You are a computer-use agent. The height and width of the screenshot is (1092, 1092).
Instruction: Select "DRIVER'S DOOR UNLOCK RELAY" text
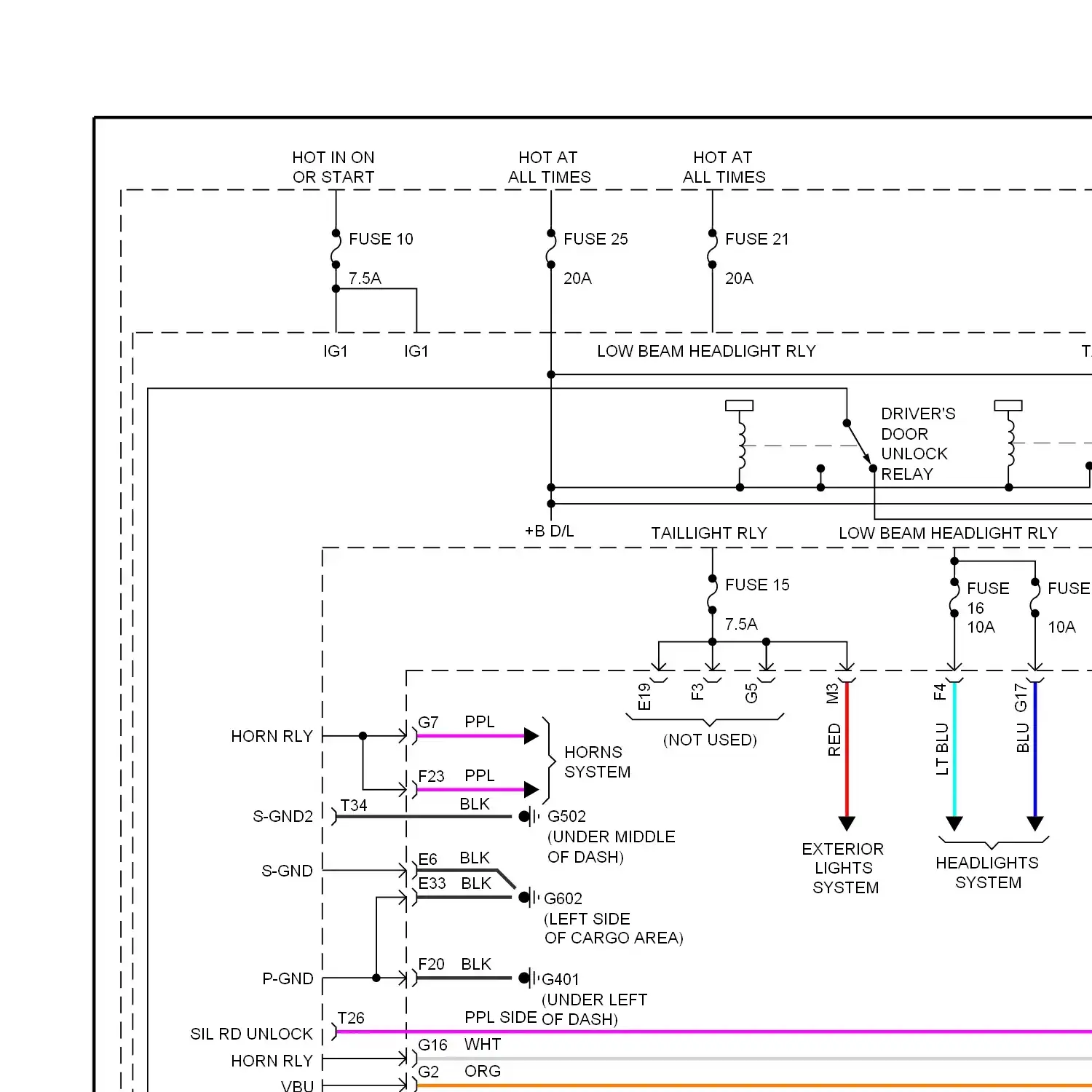click(x=918, y=443)
